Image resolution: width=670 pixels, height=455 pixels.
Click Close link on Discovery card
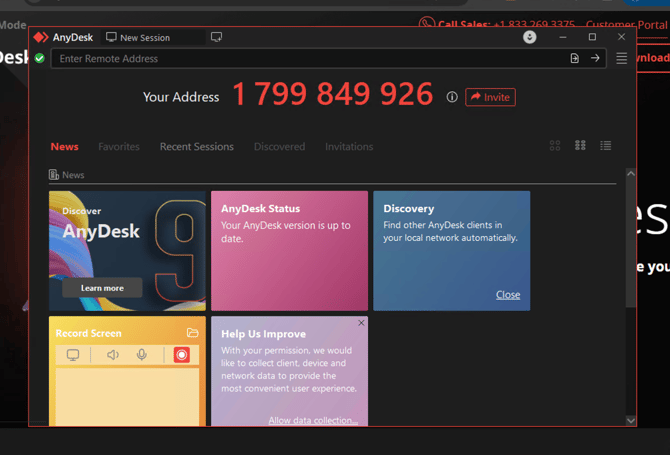(508, 295)
